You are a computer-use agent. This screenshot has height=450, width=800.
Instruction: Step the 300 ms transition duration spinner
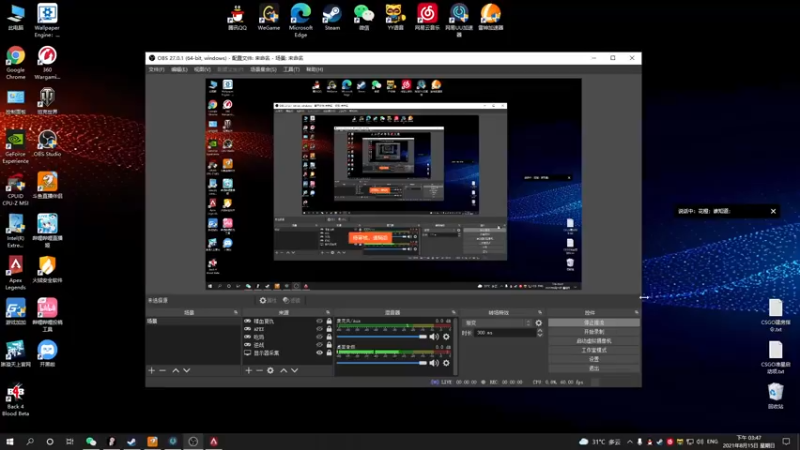pos(540,333)
